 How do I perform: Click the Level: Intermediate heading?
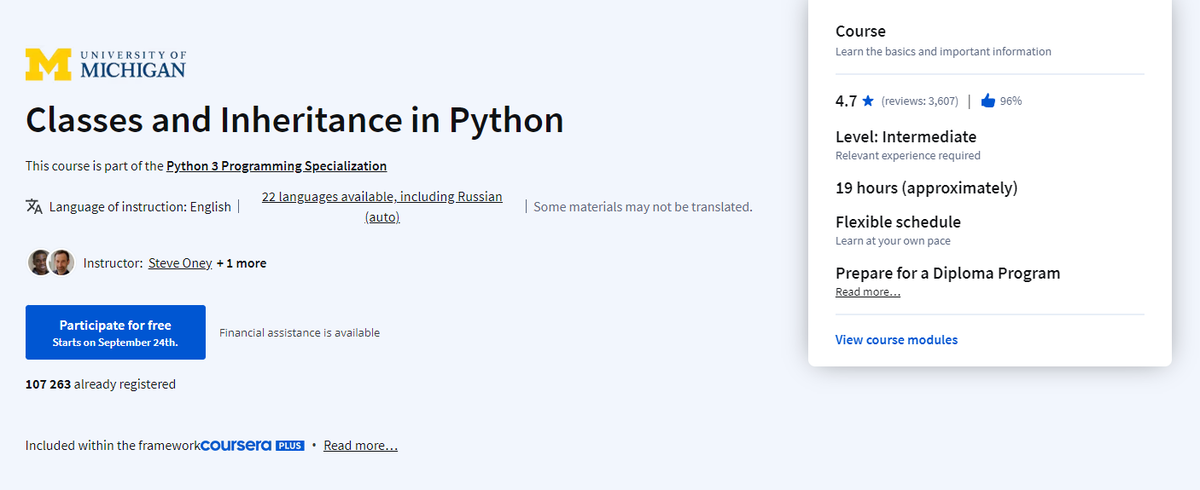905,137
